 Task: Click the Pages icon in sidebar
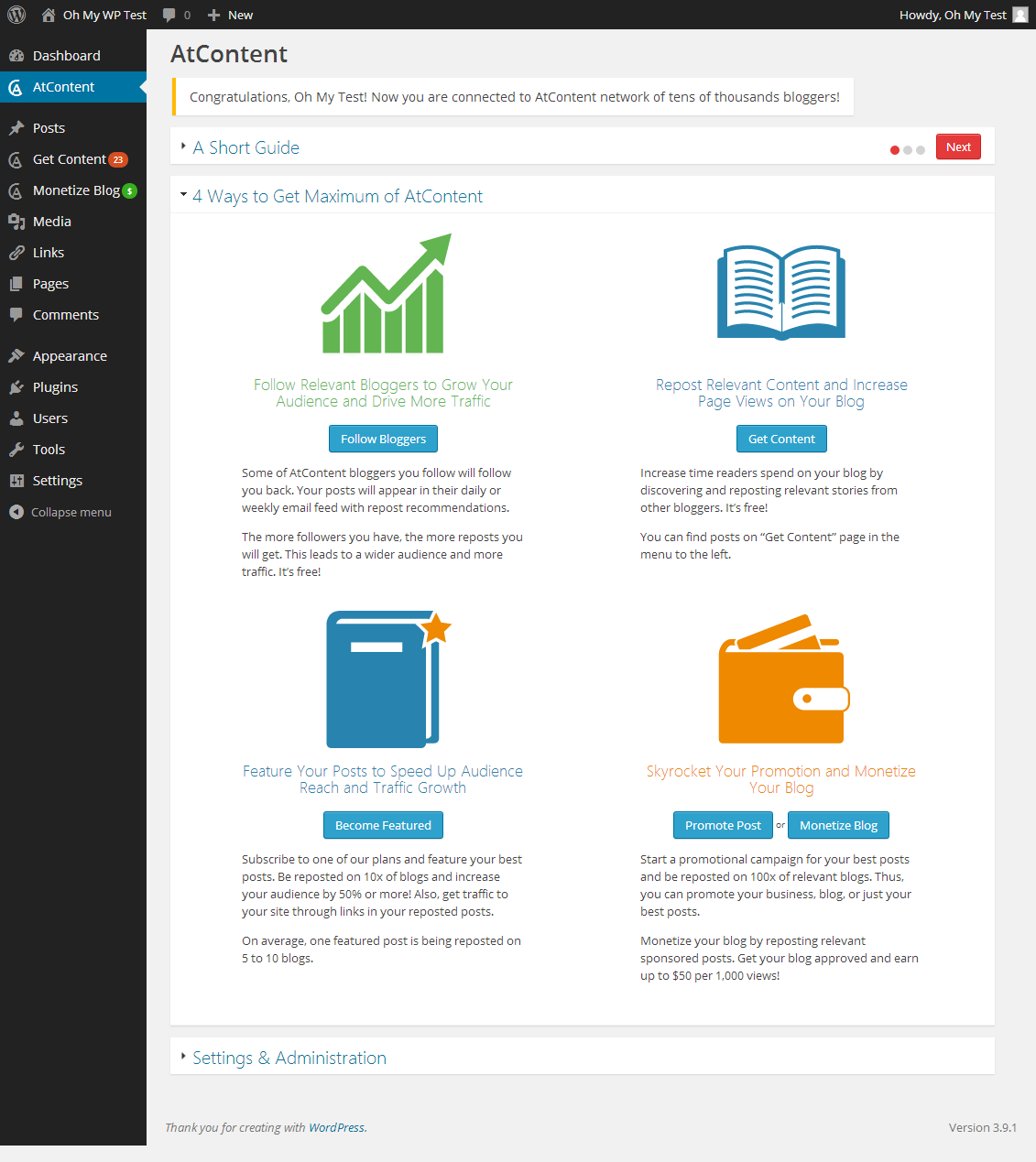click(x=16, y=284)
